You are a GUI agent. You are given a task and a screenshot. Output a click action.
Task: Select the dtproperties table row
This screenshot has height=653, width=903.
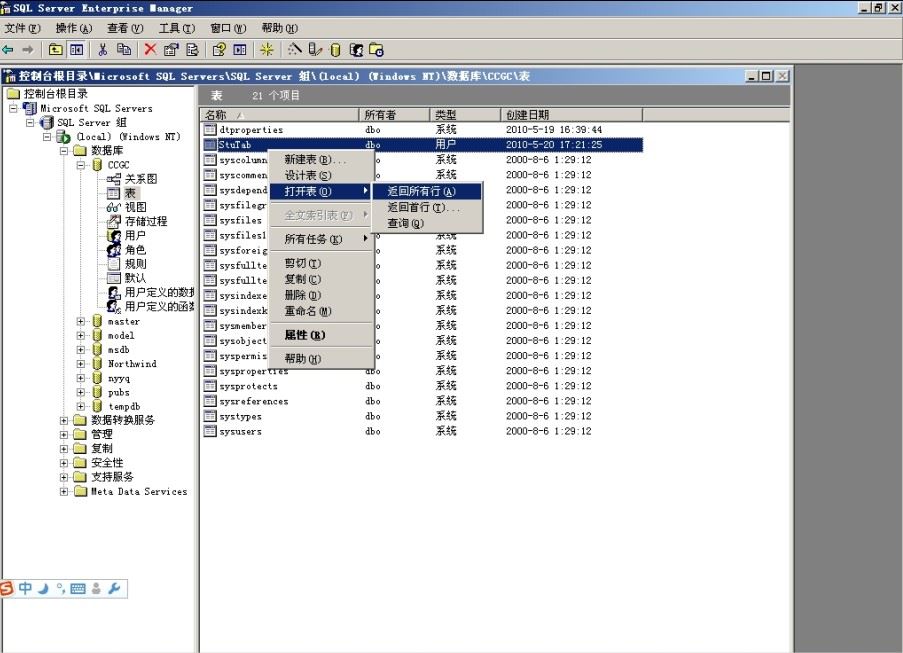click(422, 130)
